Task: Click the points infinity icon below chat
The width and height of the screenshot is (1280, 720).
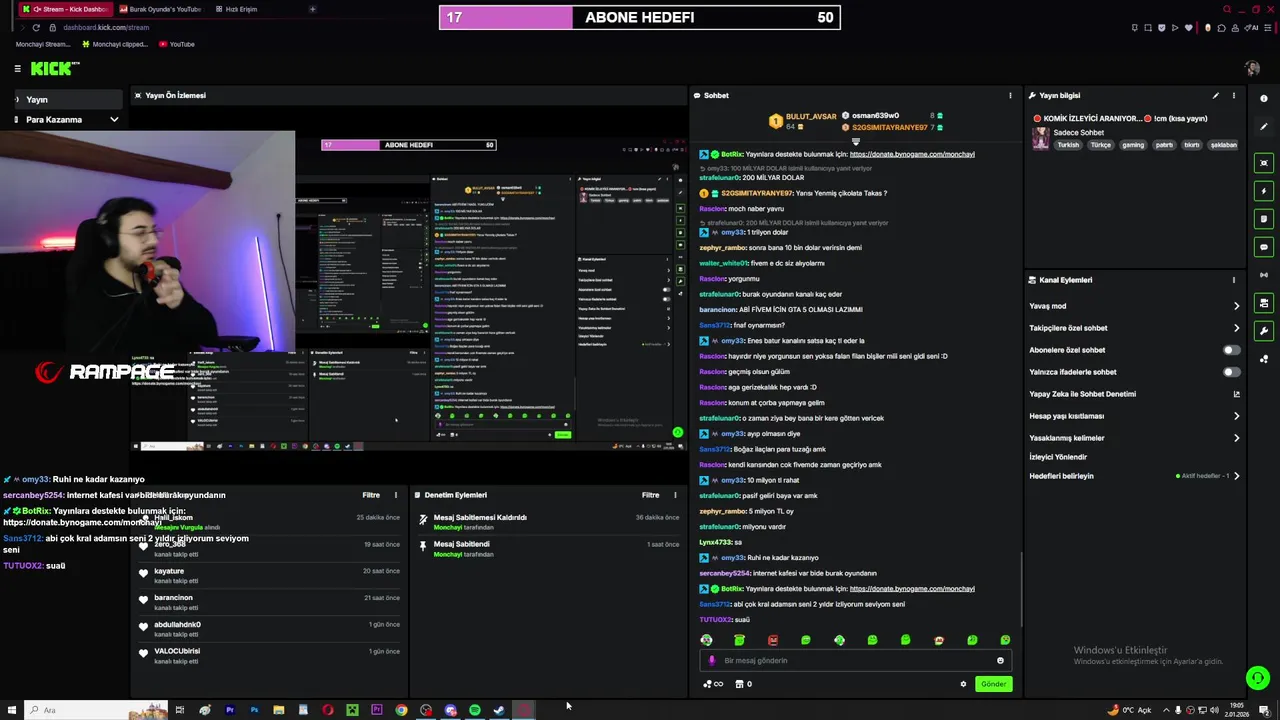Action: click(713, 684)
